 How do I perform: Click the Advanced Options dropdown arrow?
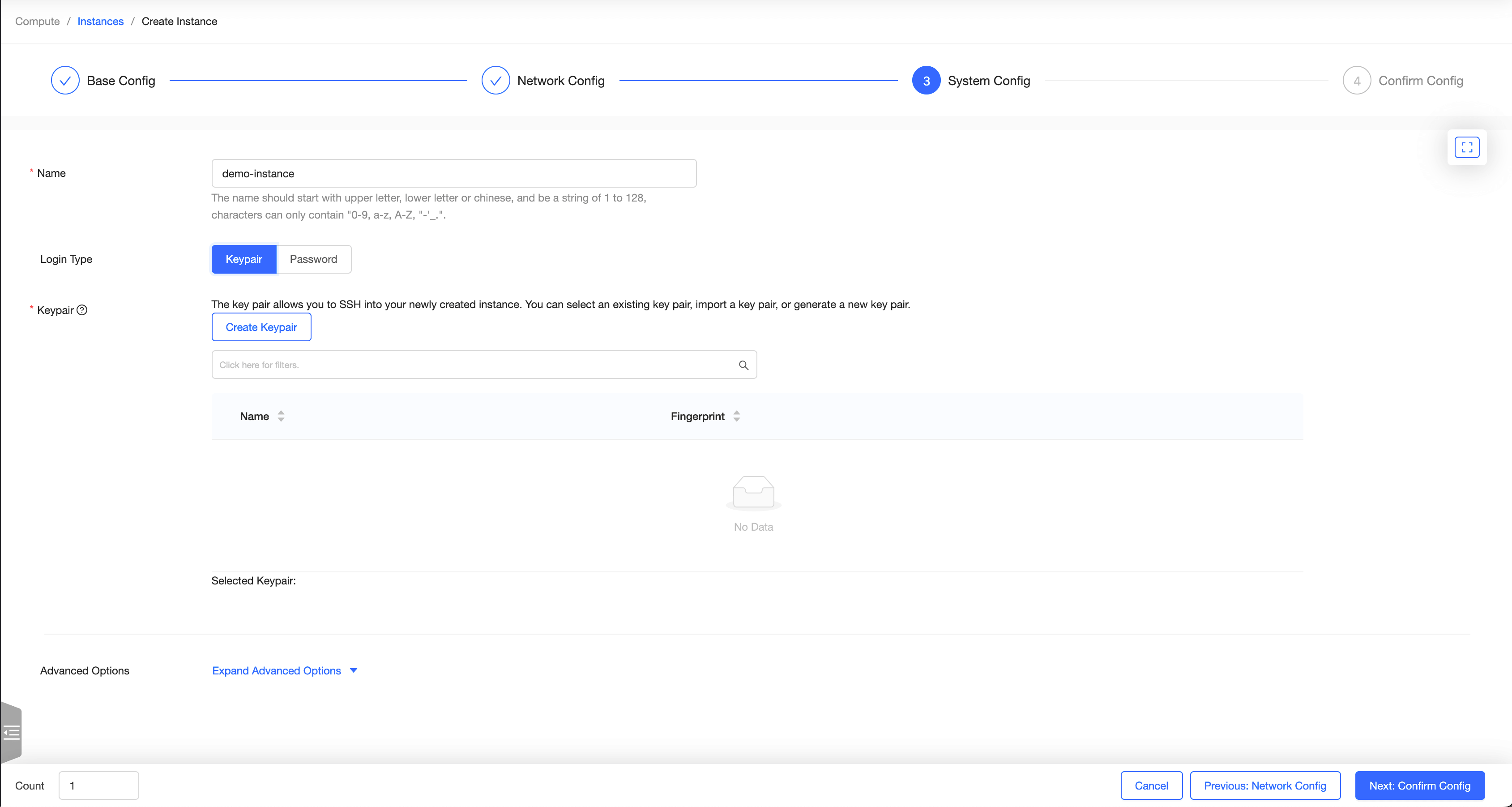tap(353, 671)
